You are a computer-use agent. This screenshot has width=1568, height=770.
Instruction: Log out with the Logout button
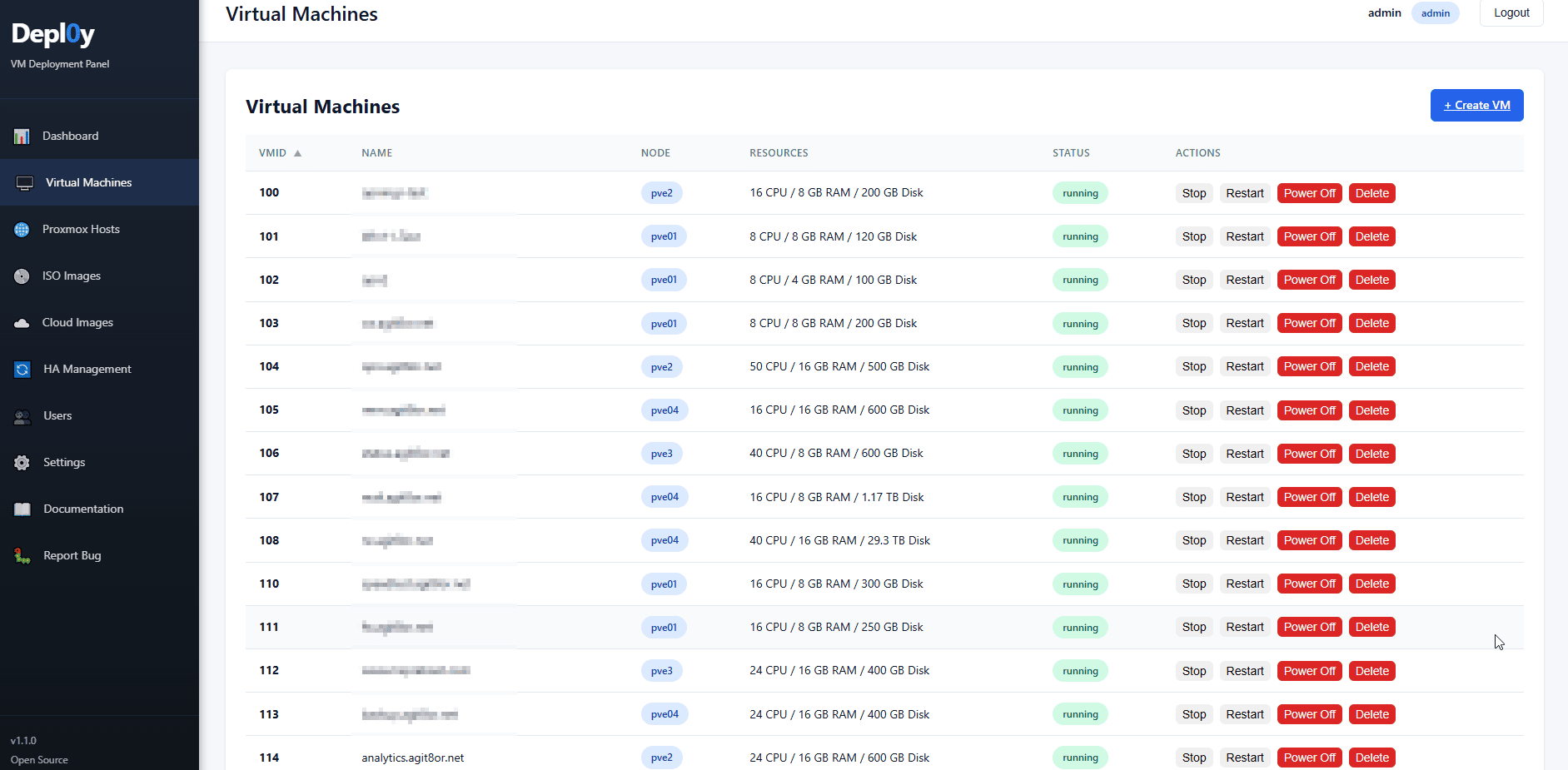[x=1511, y=12]
